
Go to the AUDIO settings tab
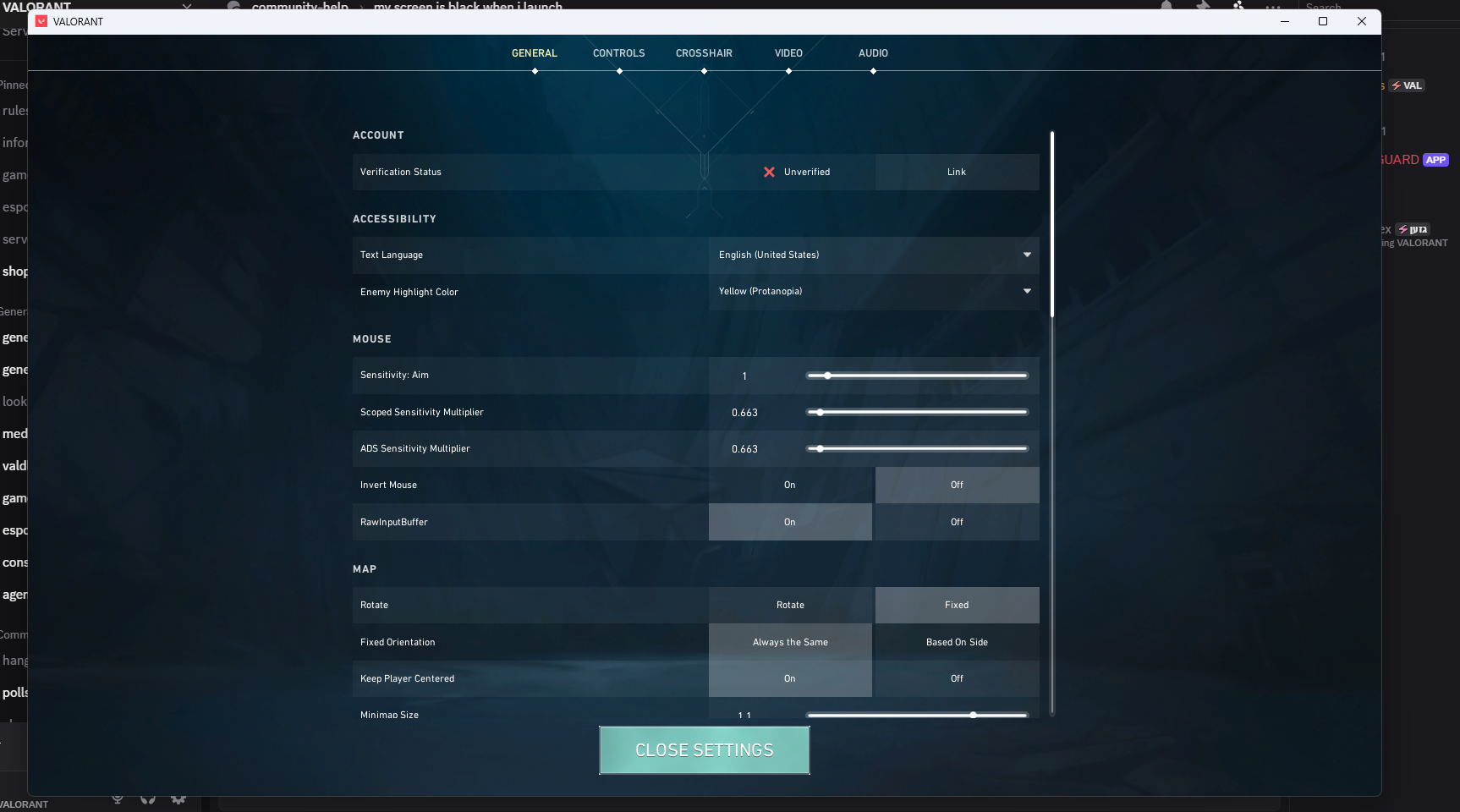(x=873, y=53)
